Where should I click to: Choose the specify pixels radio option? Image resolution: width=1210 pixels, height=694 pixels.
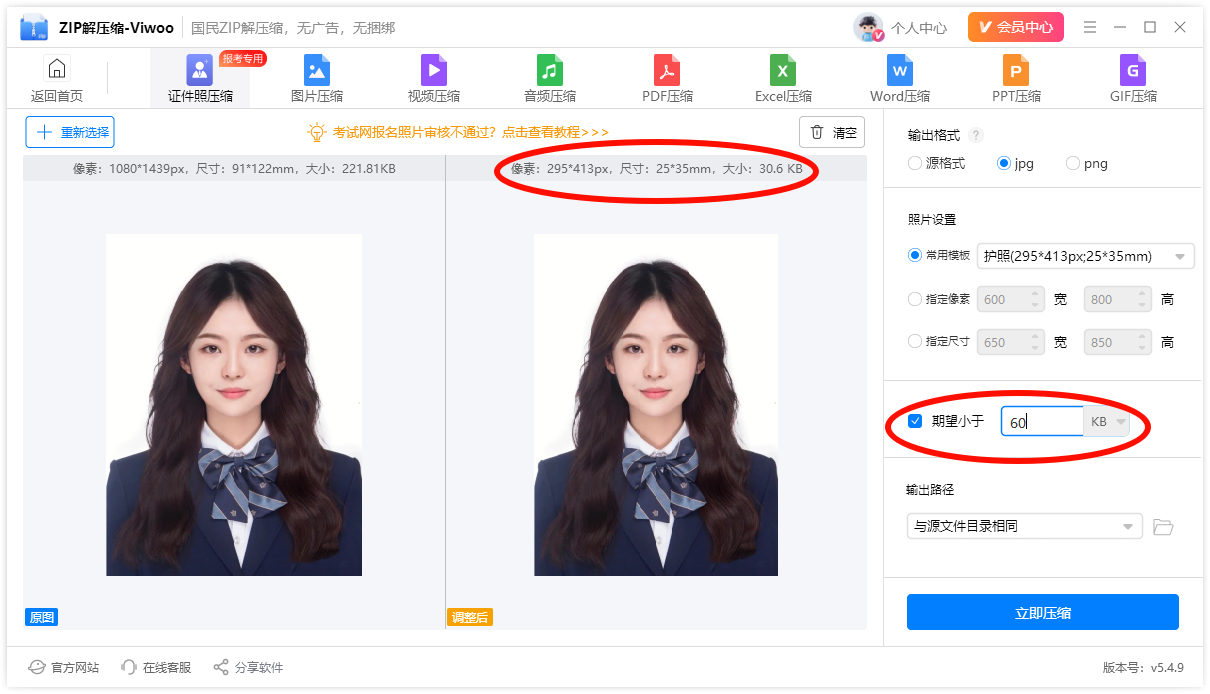(915, 298)
